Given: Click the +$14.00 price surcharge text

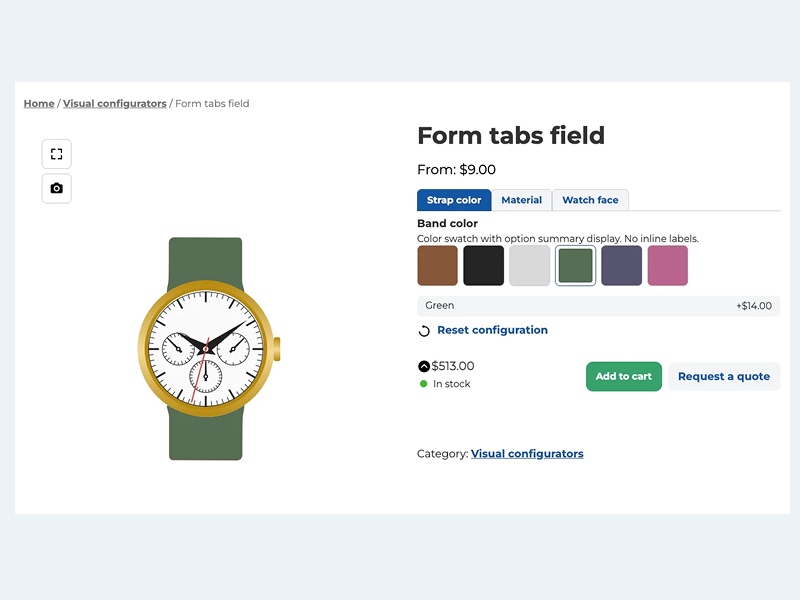Looking at the screenshot, I should (754, 306).
